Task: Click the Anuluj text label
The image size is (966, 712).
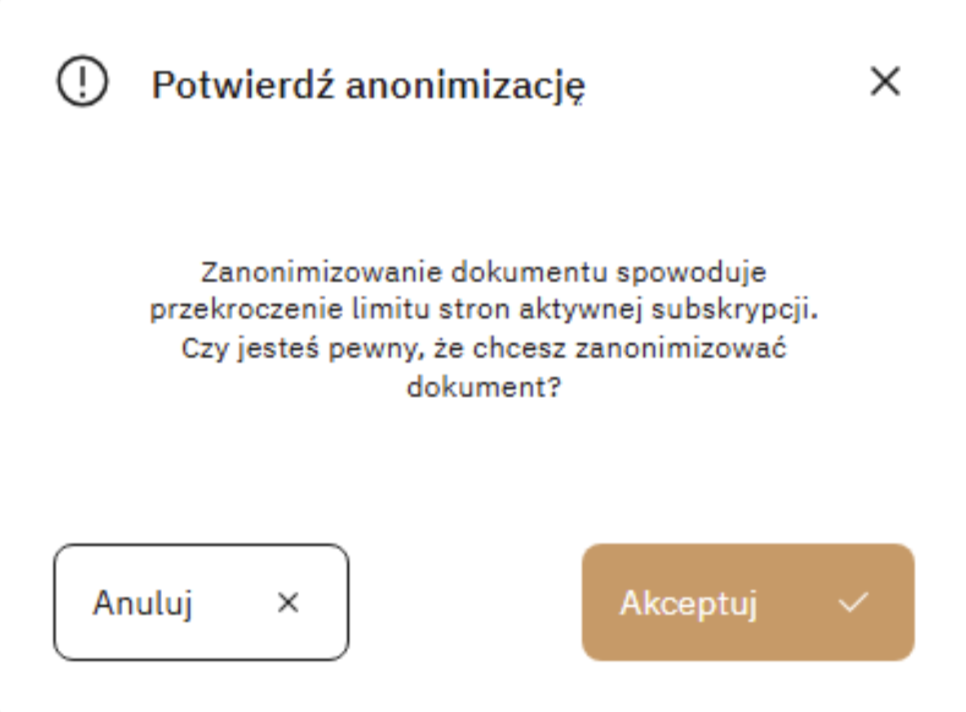Action: (x=143, y=604)
